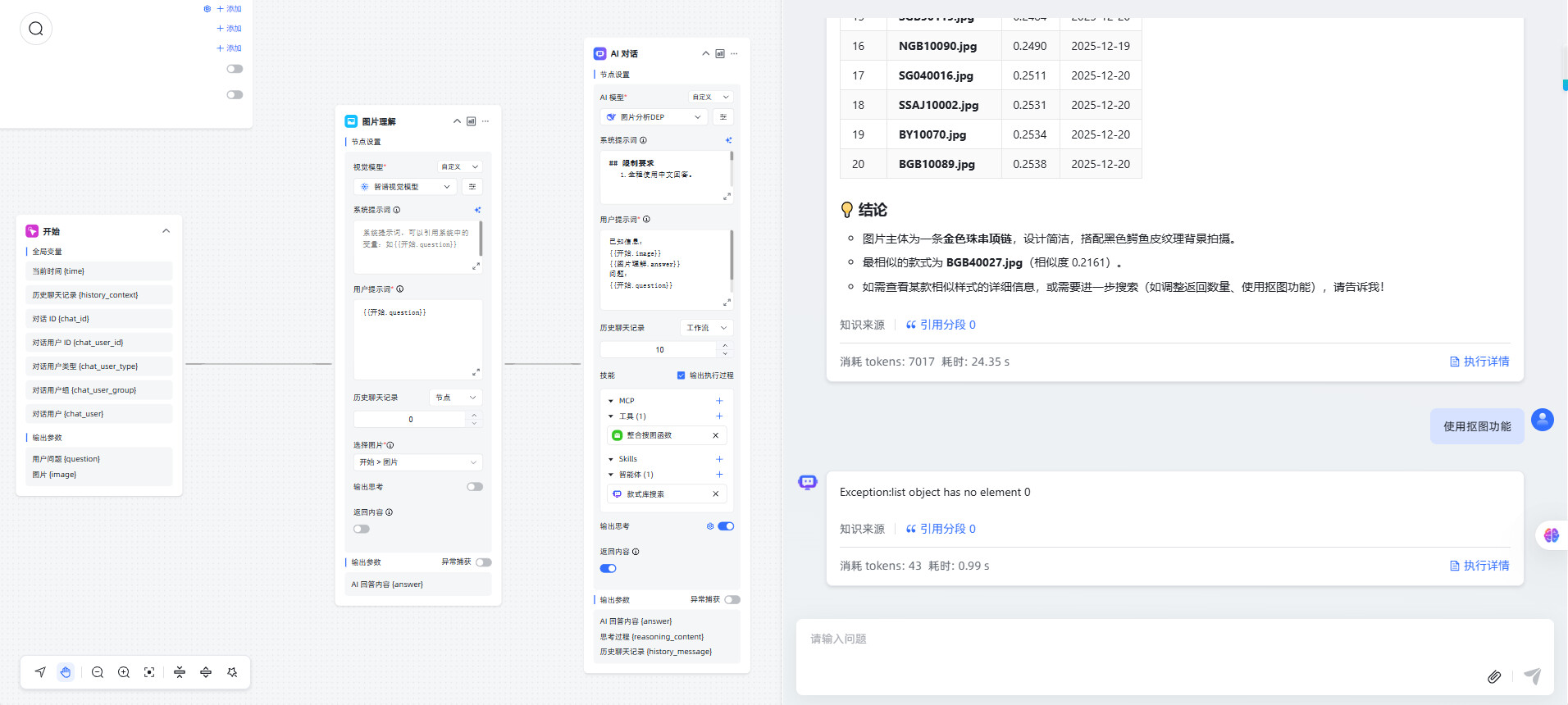Screen dimensions: 1568x705
Task: Open the 智谱视觉模型 model dropdown
Action: pos(406,187)
